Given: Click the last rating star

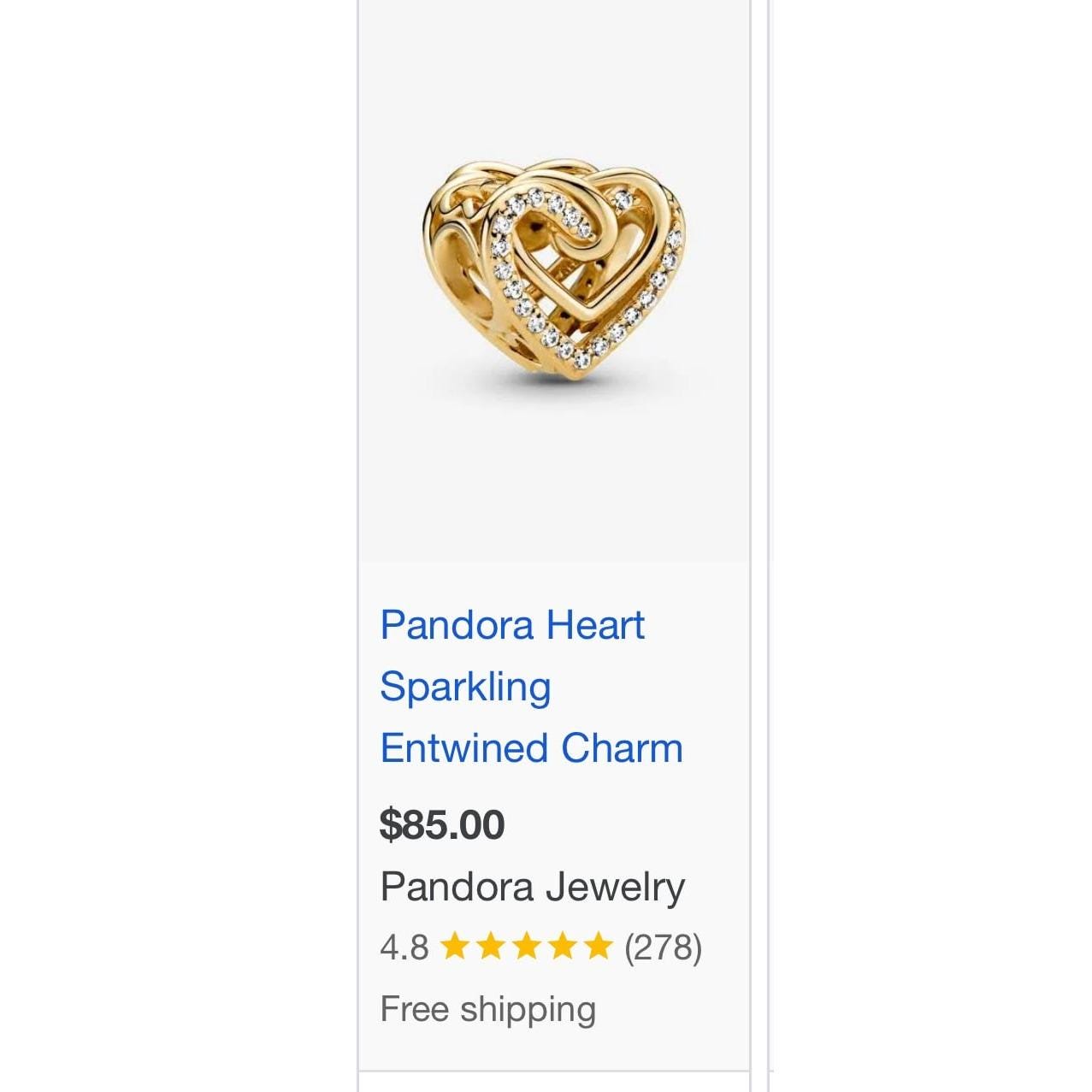Looking at the screenshot, I should click(597, 947).
